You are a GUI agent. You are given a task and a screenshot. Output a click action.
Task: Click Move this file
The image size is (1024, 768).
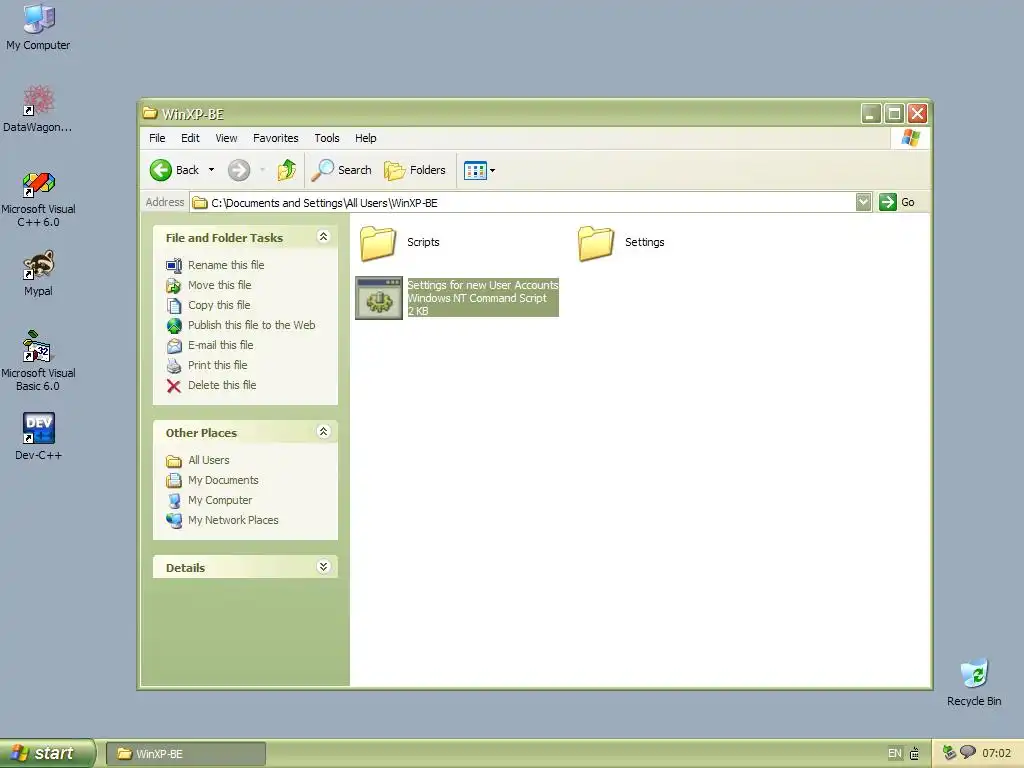point(219,285)
